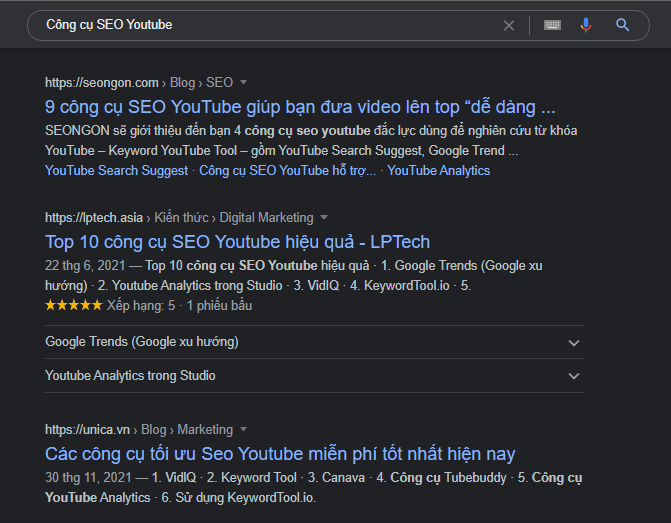Open dropdown arrow next to lptech.asia breadcrumb
This screenshot has height=523, width=671.
point(324,217)
